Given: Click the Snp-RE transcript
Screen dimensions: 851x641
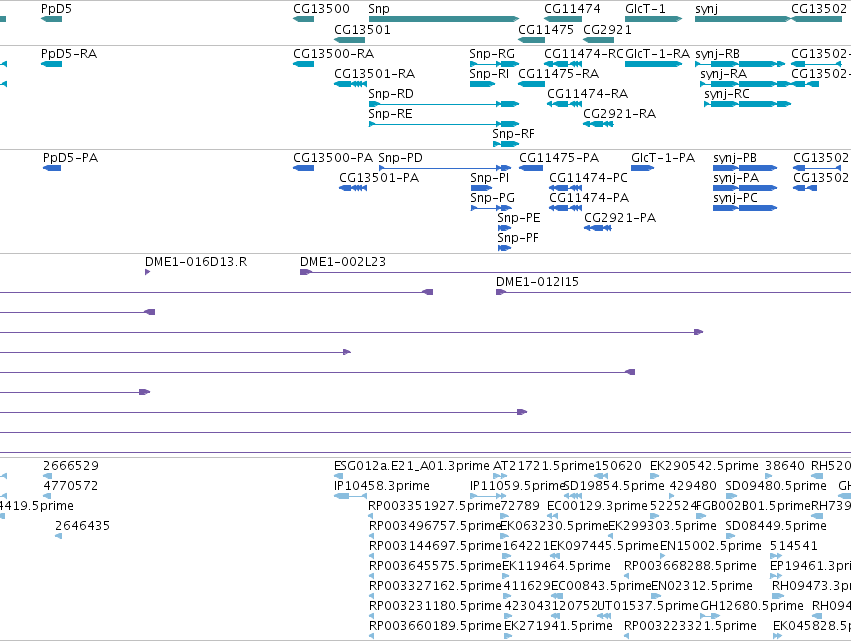Looking at the screenshot, I should click(x=443, y=124).
